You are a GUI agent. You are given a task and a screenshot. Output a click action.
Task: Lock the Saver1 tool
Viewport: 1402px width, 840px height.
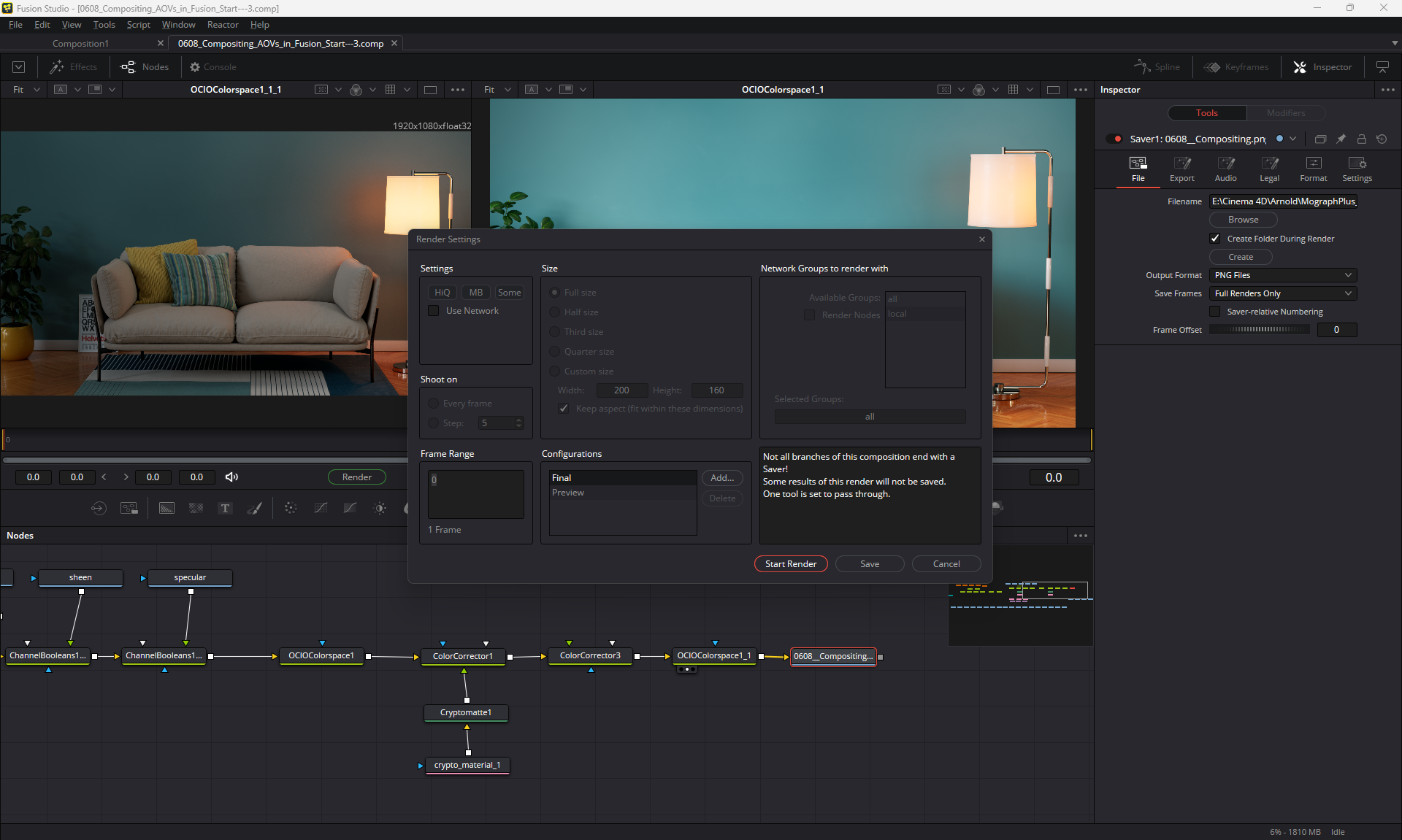click(x=1361, y=139)
